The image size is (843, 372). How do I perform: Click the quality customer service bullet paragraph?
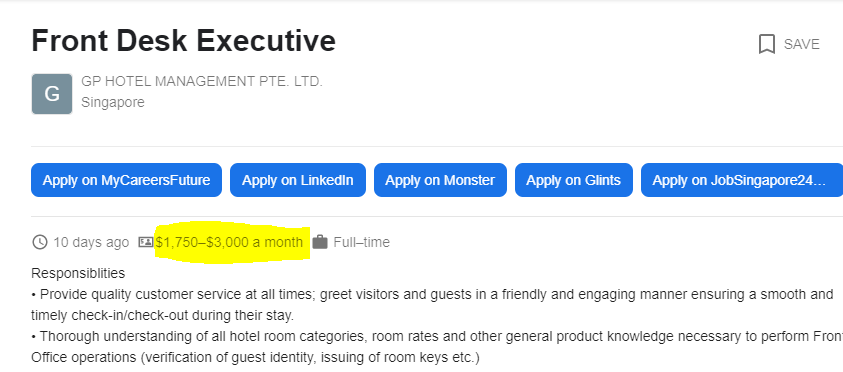click(432, 305)
